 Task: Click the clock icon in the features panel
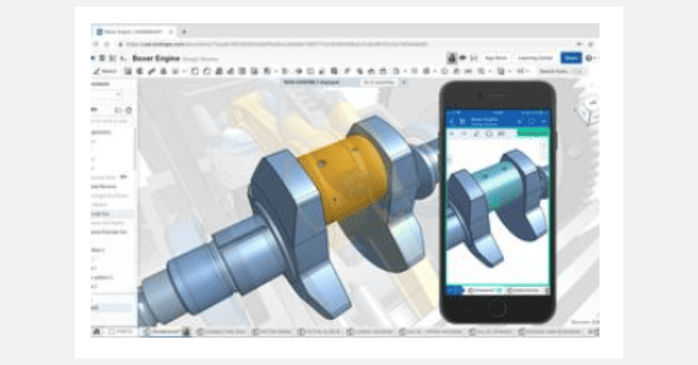[x=129, y=110]
